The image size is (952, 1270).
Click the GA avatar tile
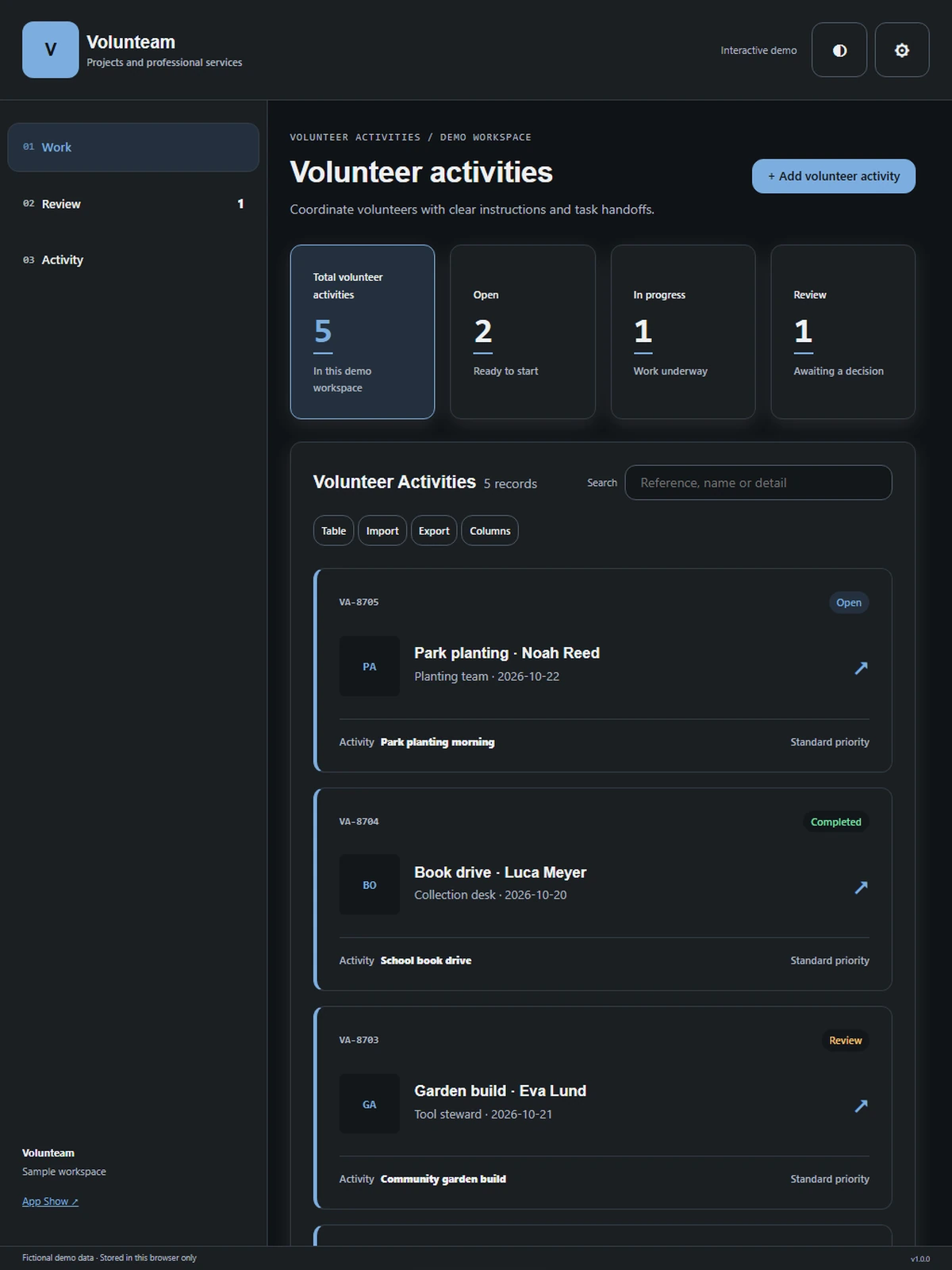tap(370, 1104)
